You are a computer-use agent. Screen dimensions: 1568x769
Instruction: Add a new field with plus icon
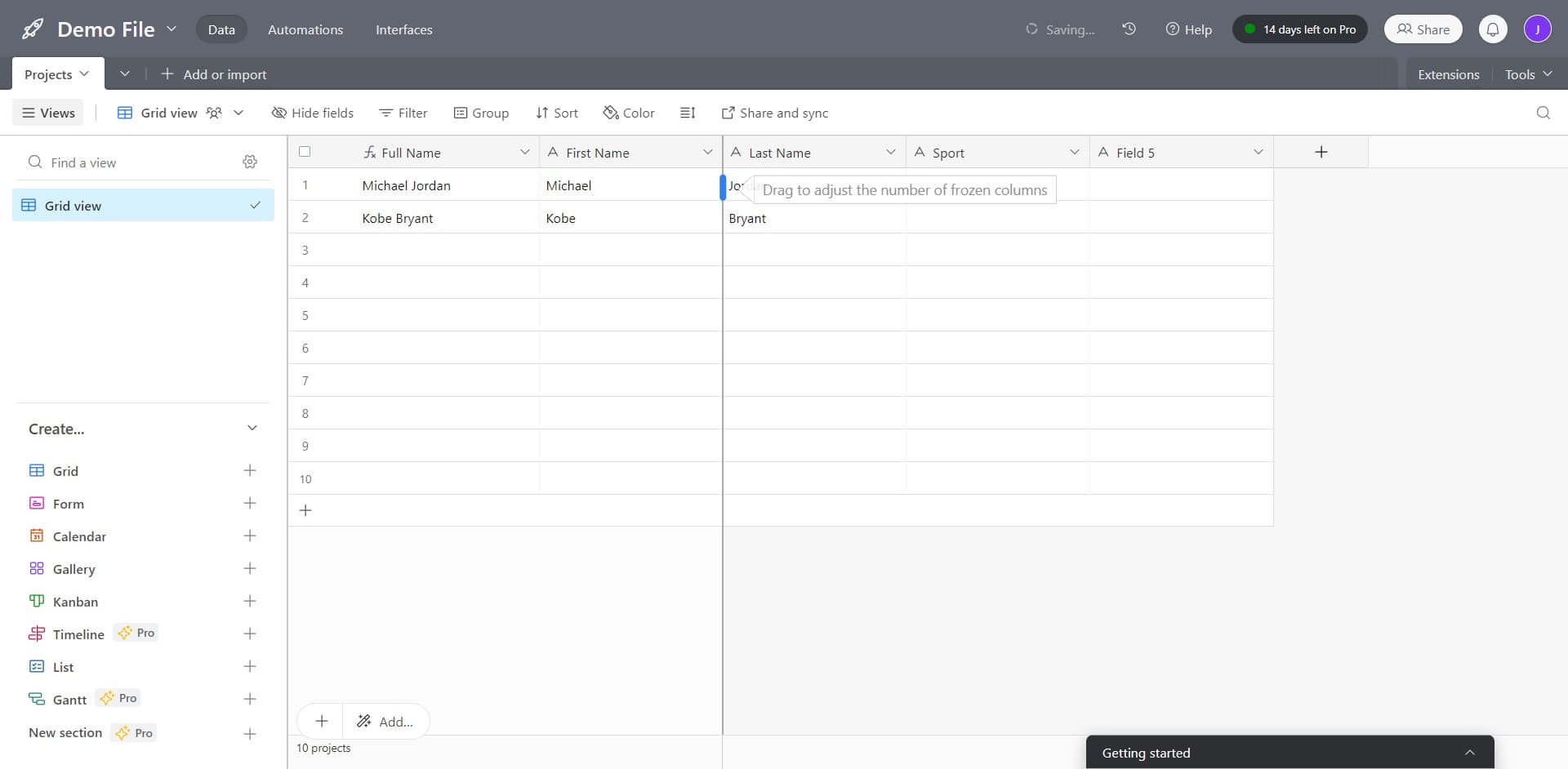coord(1321,152)
